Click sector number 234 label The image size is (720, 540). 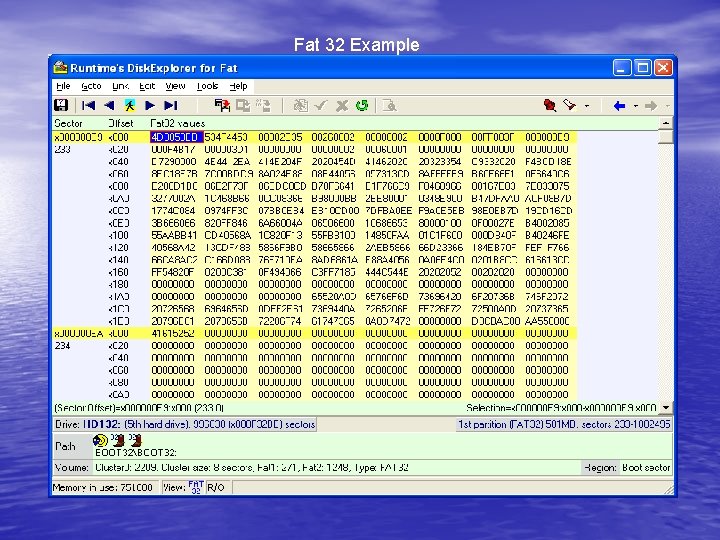62,345
